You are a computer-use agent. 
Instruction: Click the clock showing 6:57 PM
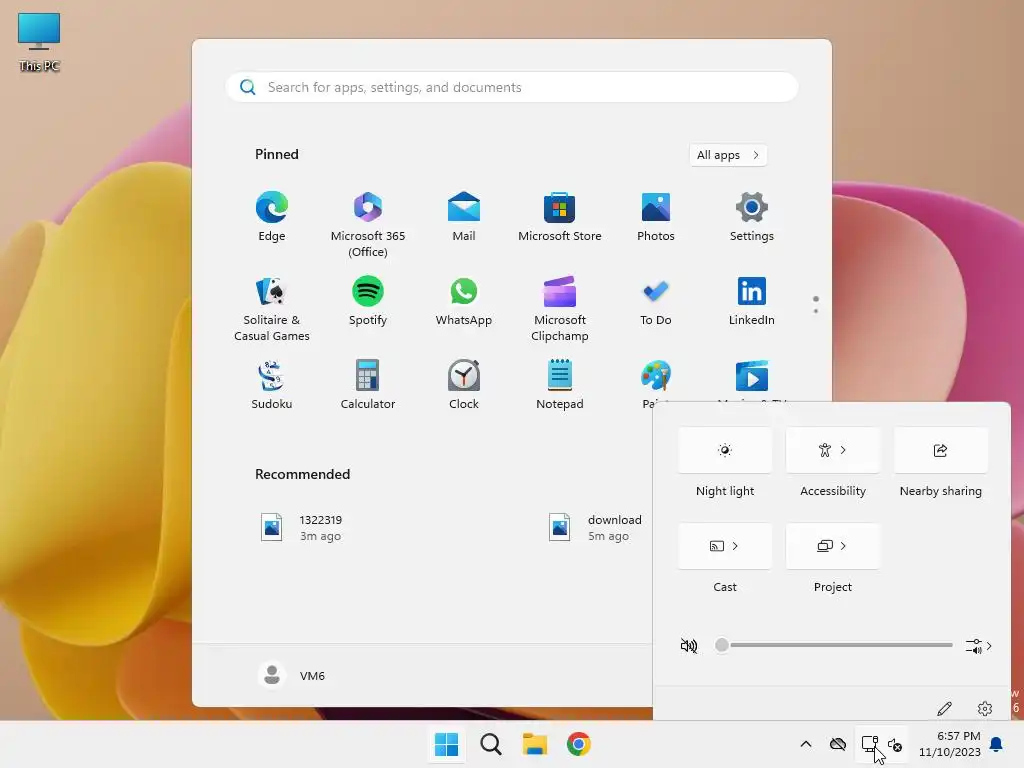(x=950, y=744)
